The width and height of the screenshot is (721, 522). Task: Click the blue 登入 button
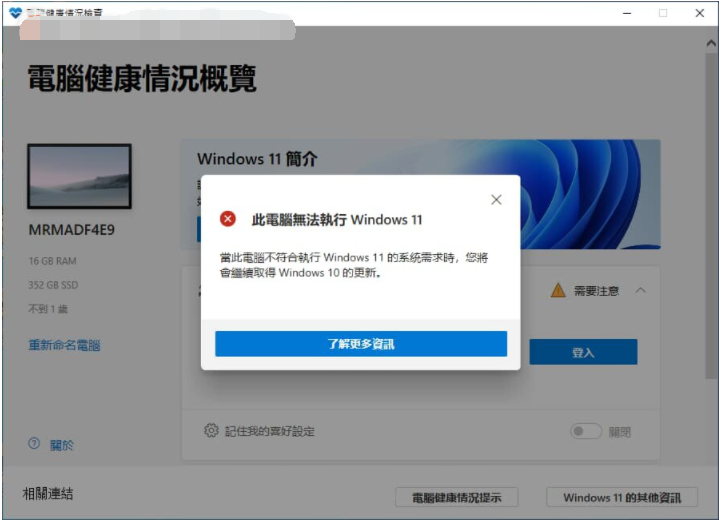(x=583, y=352)
